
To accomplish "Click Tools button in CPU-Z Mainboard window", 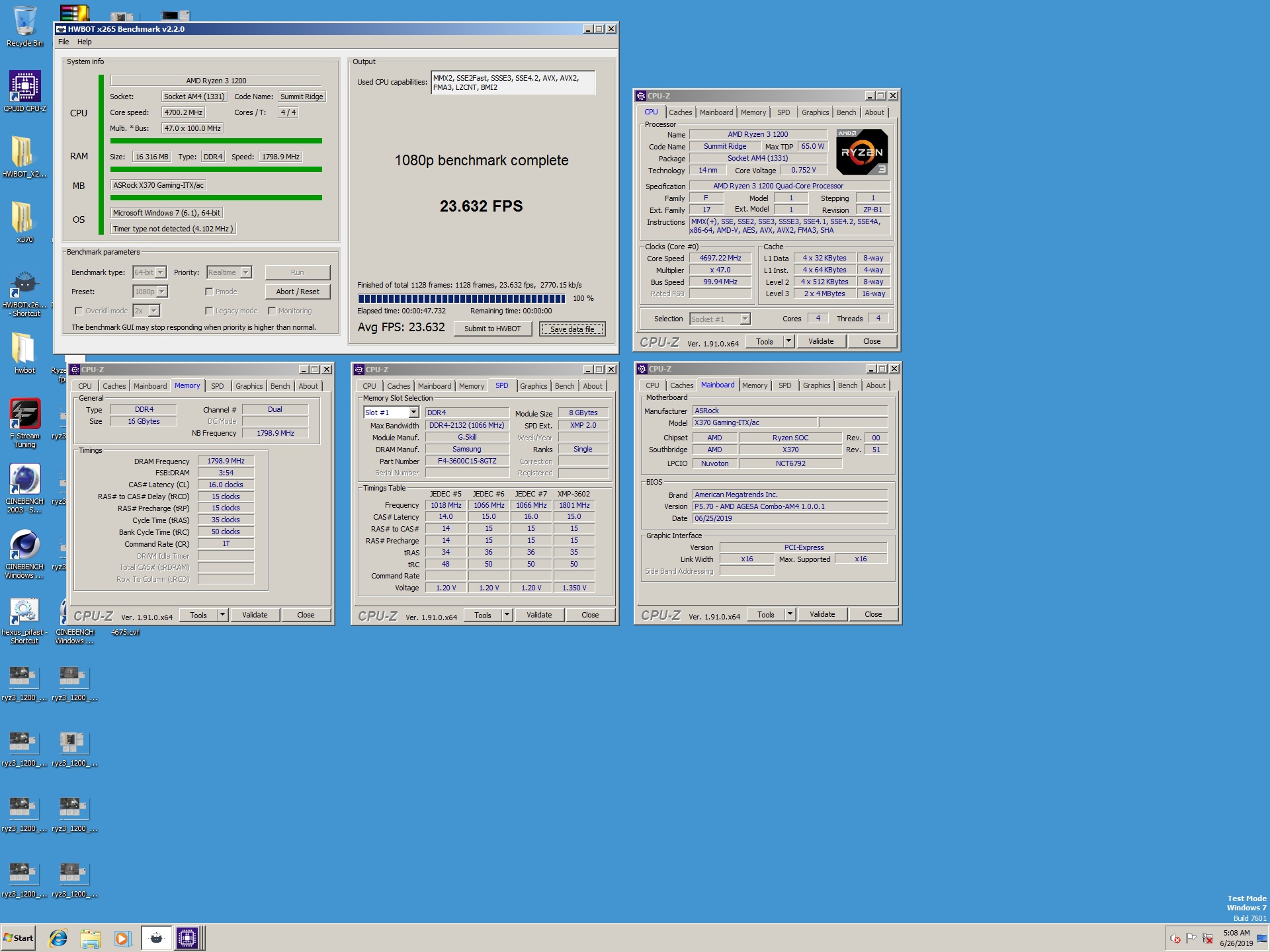I will pyautogui.click(x=766, y=614).
